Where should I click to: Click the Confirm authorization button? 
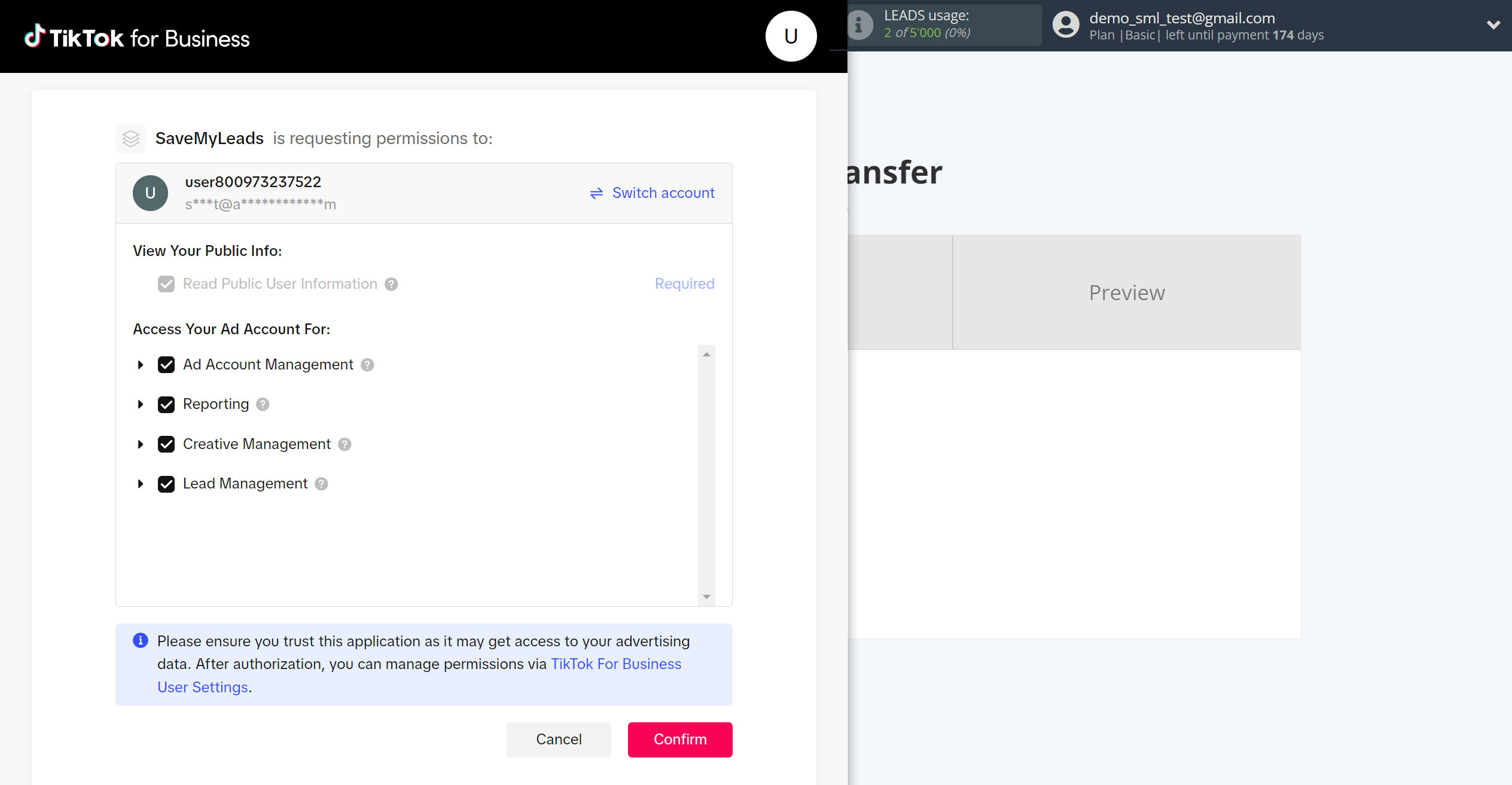[x=681, y=739]
